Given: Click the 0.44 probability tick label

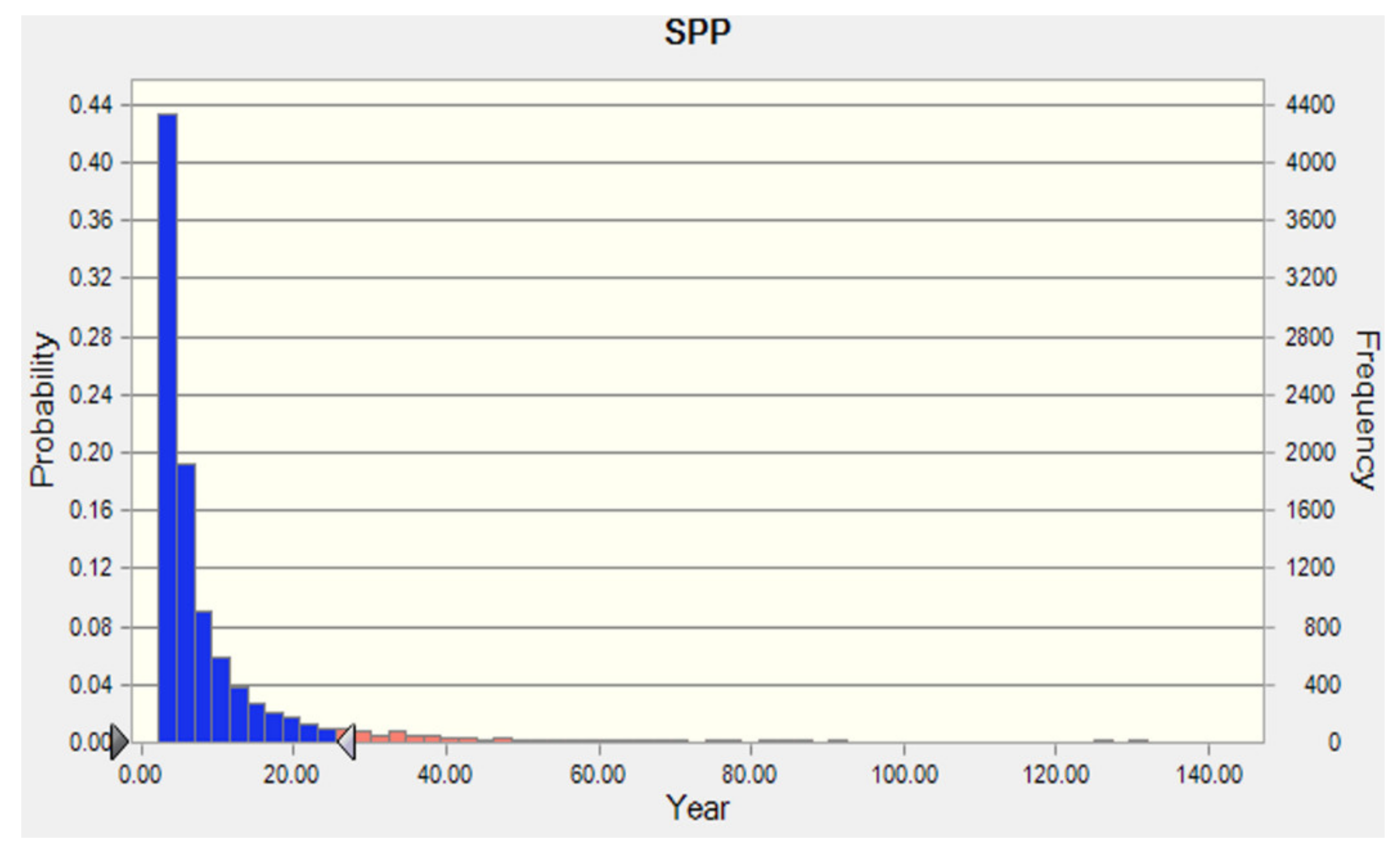Looking at the screenshot, I should (91, 105).
